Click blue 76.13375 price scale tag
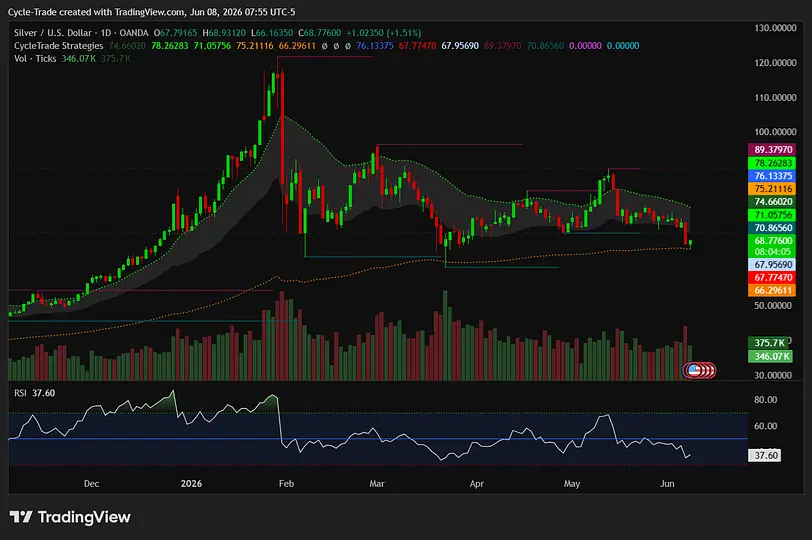The image size is (812, 540). pos(772,176)
